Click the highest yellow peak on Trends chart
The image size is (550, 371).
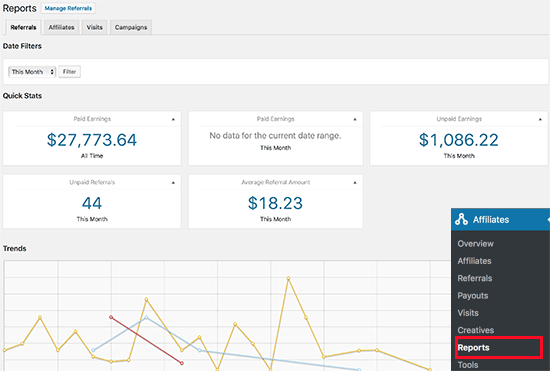pyautogui.click(x=288, y=278)
